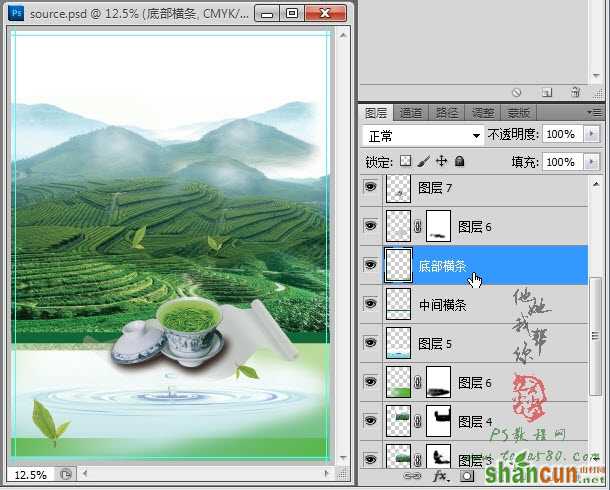Switch to the 调整 tab
The height and width of the screenshot is (490, 610).
[x=482, y=113]
